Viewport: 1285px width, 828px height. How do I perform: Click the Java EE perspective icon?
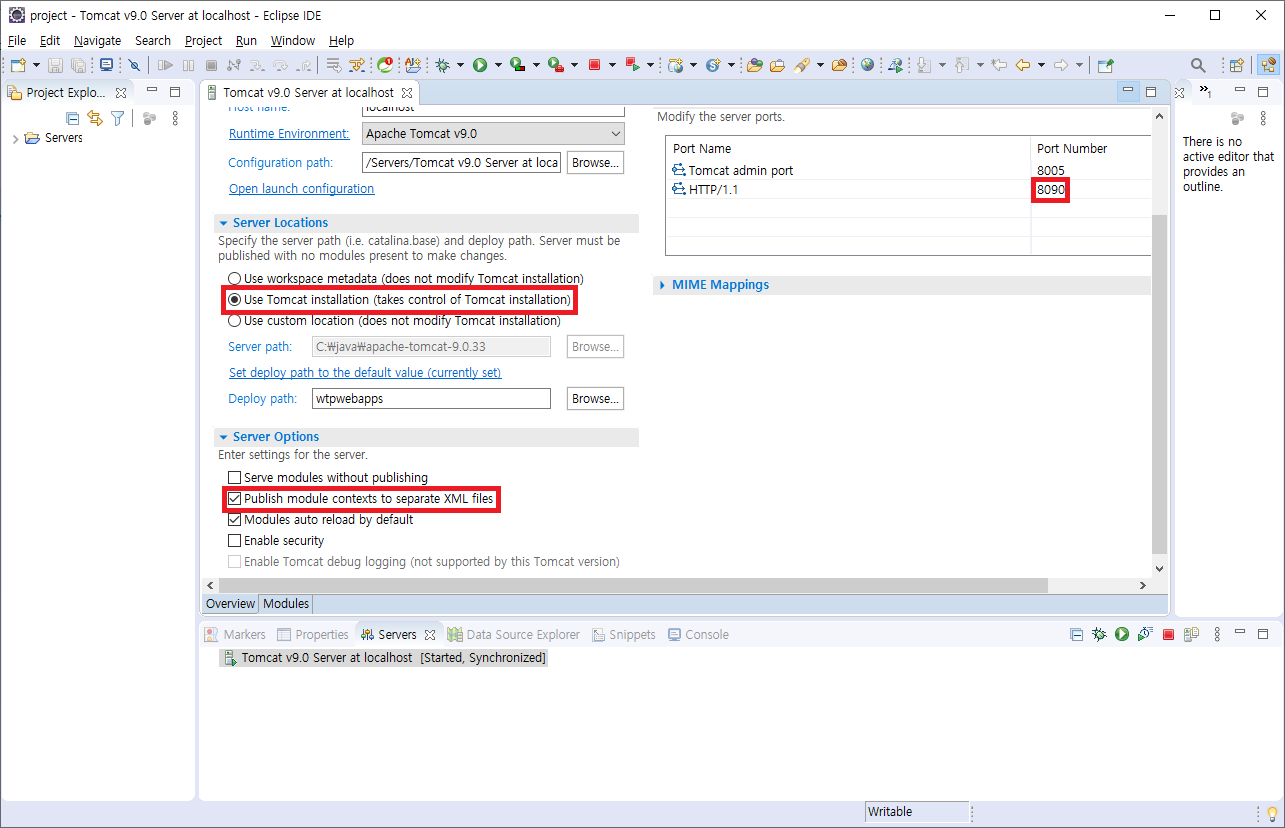pyautogui.click(x=1268, y=65)
